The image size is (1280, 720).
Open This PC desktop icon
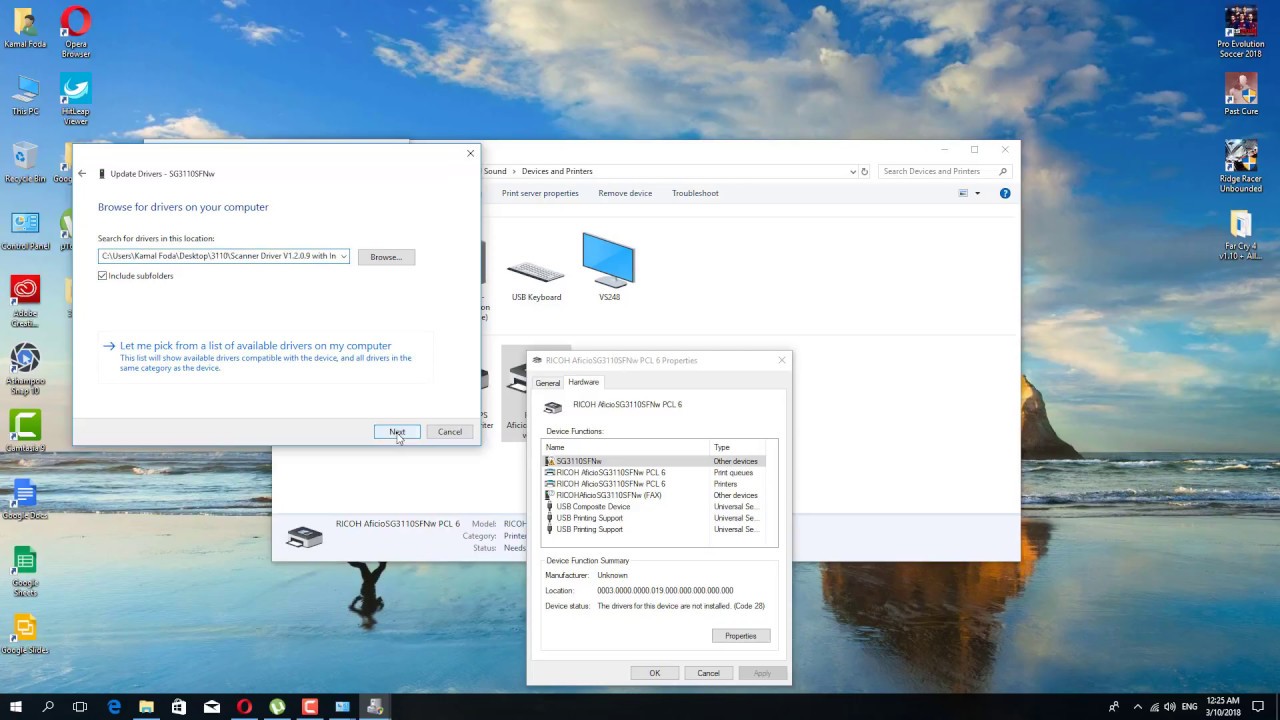25,95
